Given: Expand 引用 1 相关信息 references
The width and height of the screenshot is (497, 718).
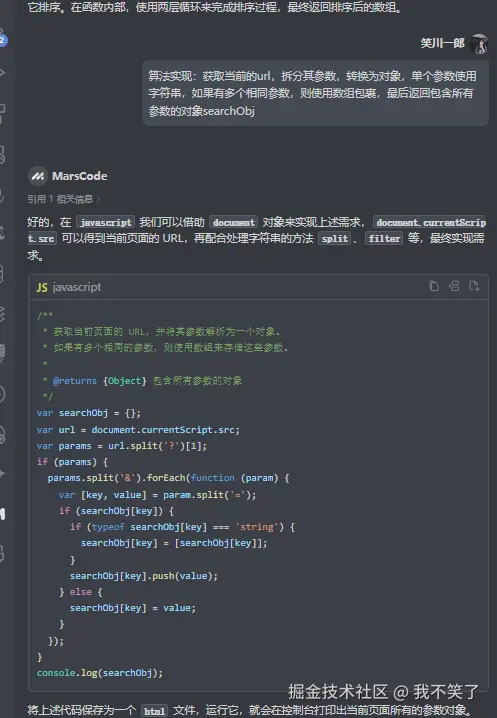Looking at the screenshot, I should click(x=64, y=199).
